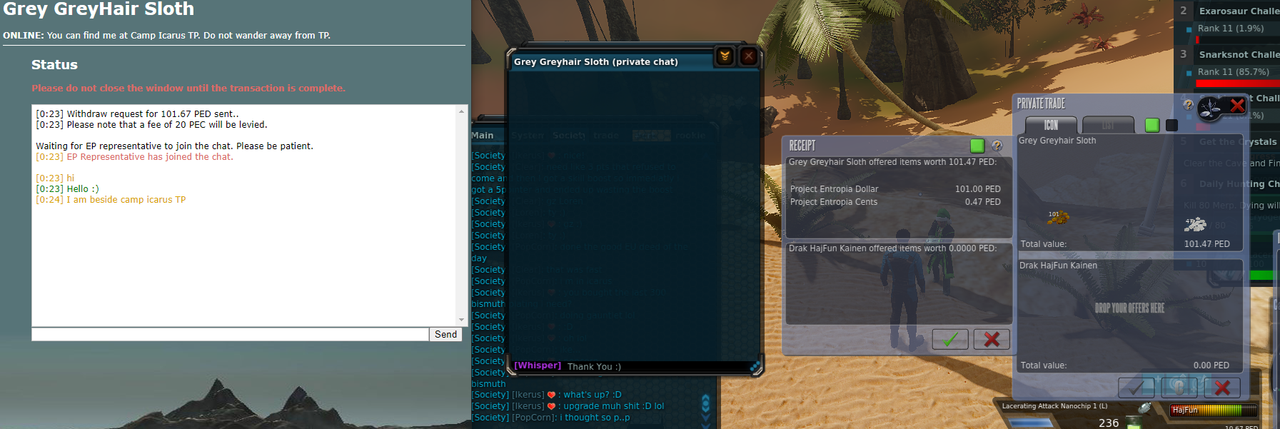Focus the message input field beside Send
The height and width of the screenshot is (429, 1280).
point(231,334)
